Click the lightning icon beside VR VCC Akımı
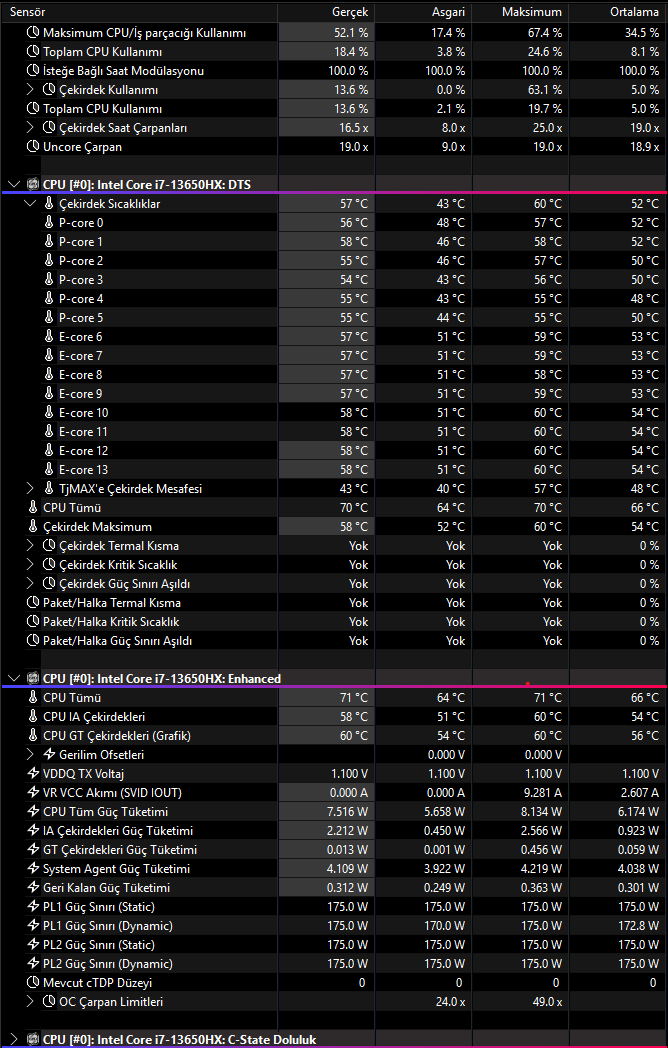The height and width of the screenshot is (1048, 668). (33, 792)
